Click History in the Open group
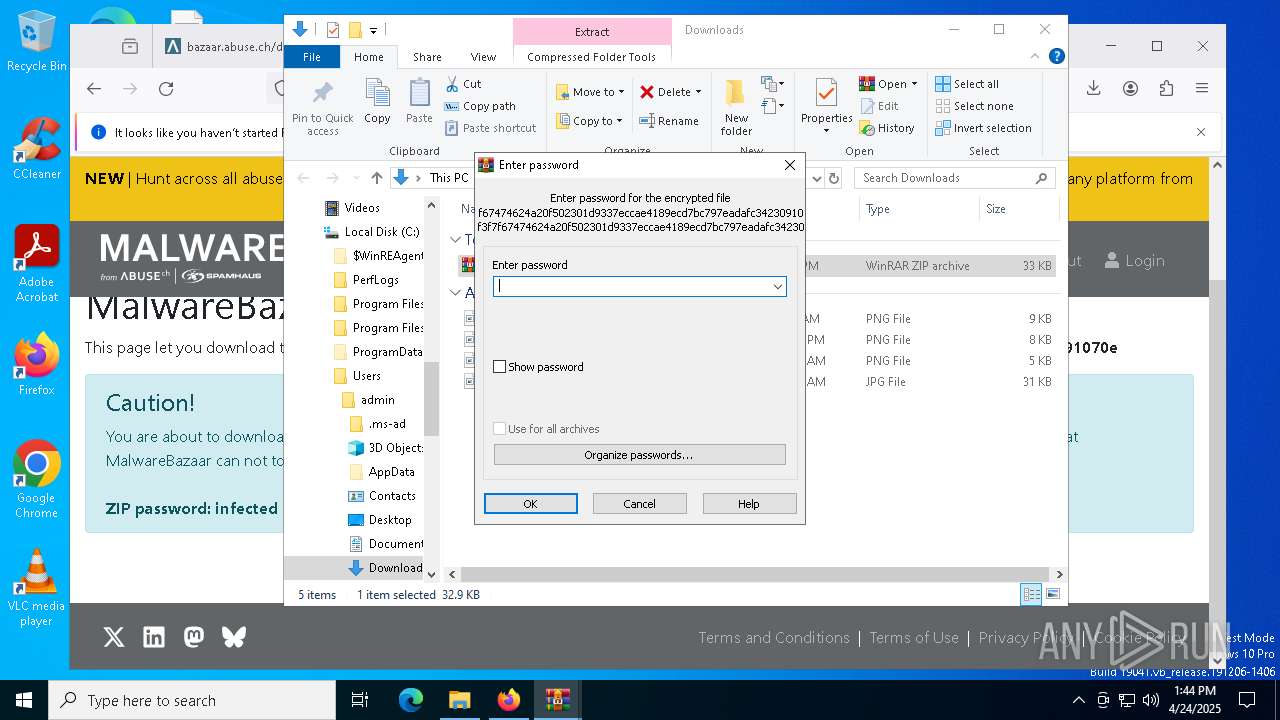This screenshot has width=1280, height=720. pos(887,128)
